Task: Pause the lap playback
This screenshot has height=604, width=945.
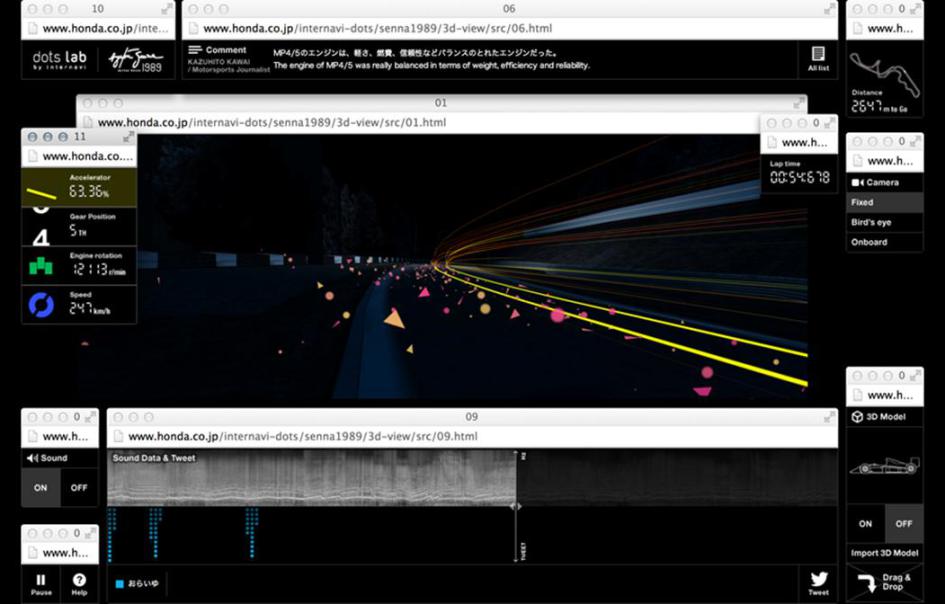Action: pos(41,583)
